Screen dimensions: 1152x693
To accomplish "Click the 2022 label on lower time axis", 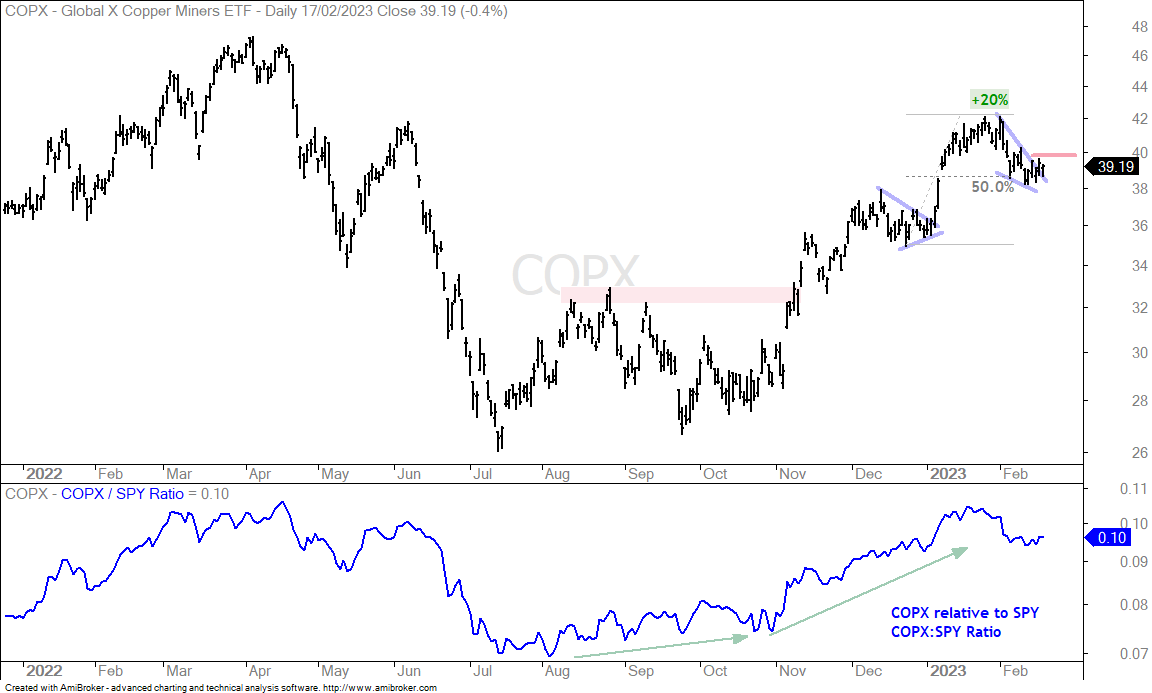I will pyautogui.click(x=44, y=671).
